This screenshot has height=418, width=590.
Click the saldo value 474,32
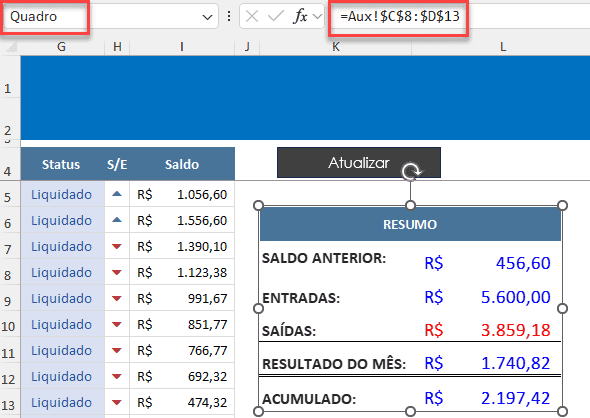pos(208,402)
